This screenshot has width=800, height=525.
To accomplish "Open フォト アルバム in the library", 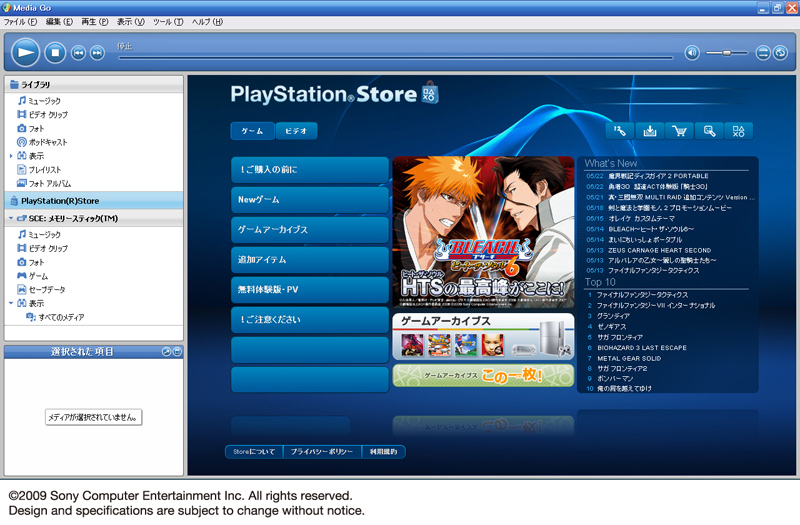I will [x=44, y=183].
